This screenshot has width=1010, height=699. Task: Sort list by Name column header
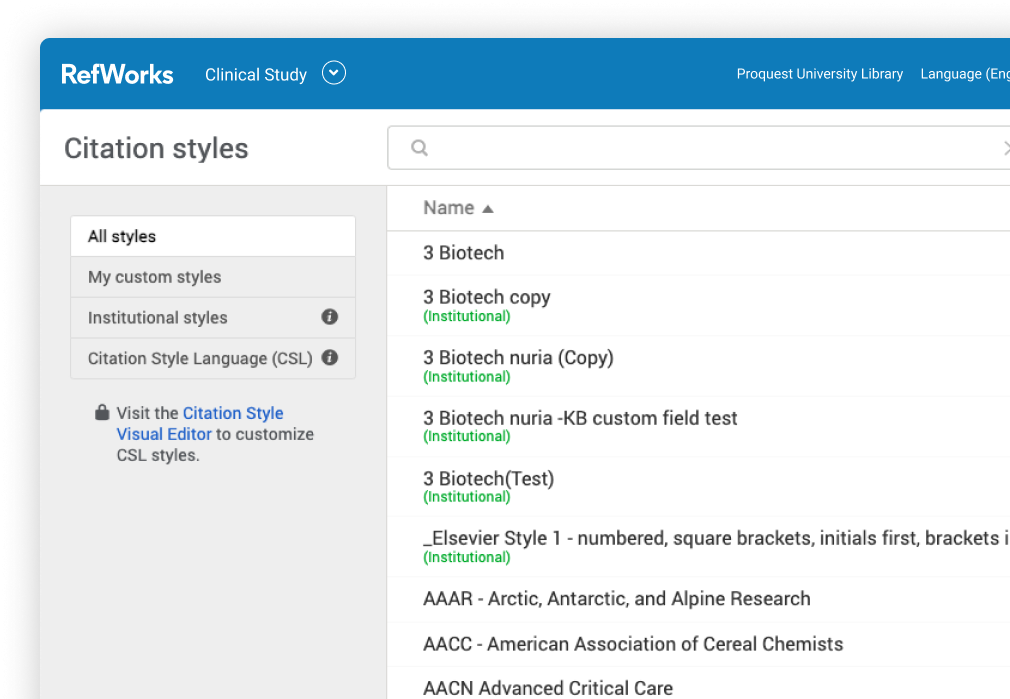[449, 208]
